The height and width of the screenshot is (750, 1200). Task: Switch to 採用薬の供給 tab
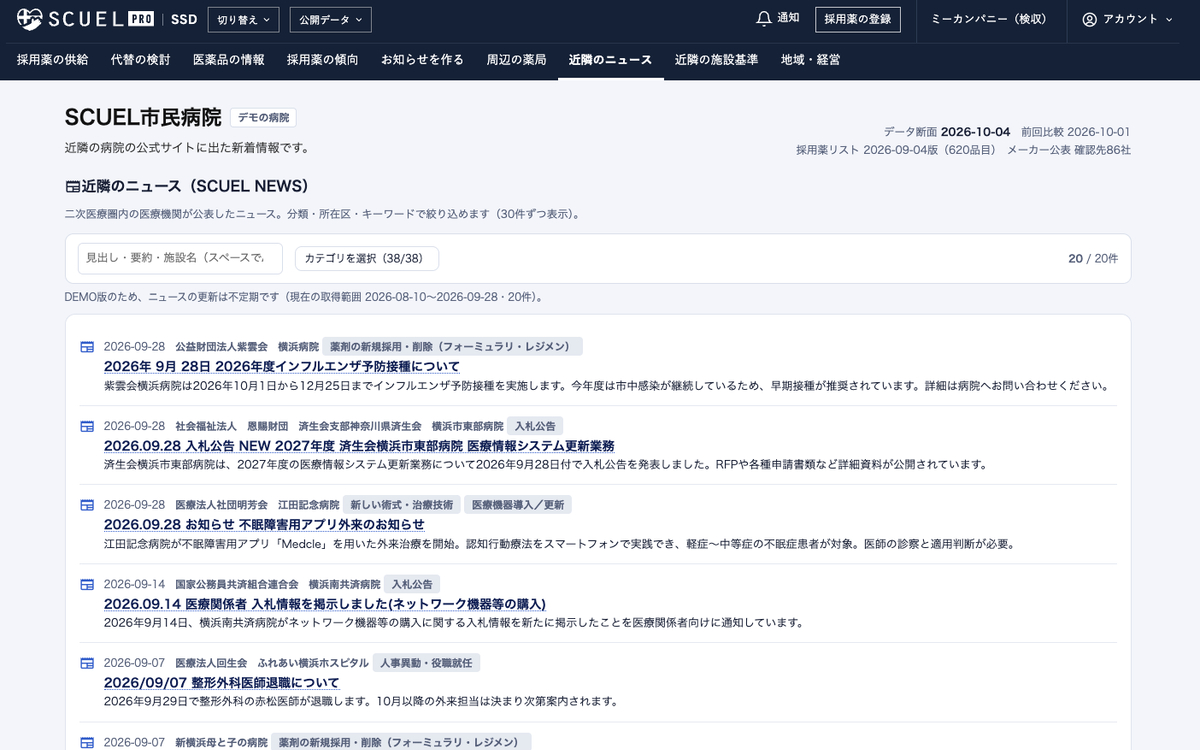click(x=52, y=59)
